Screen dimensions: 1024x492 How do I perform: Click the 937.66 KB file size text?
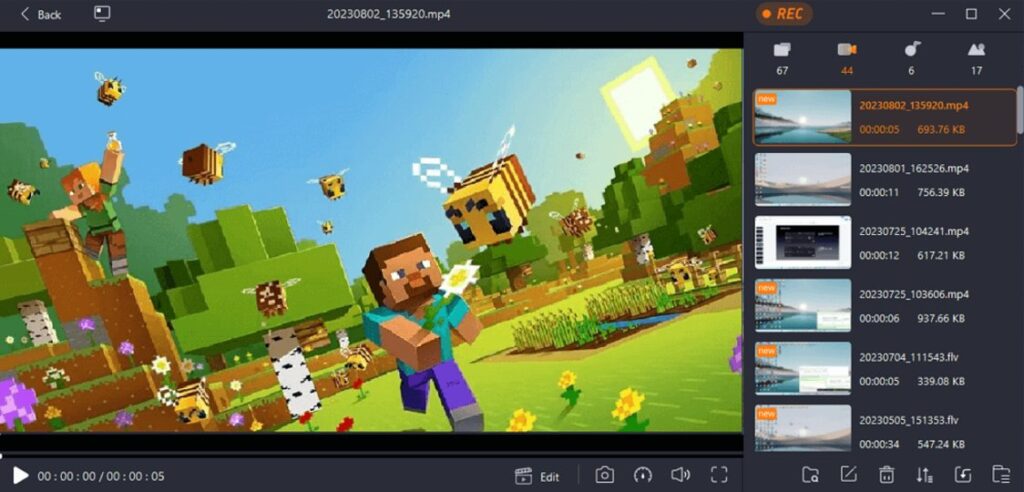pos(941,318)
